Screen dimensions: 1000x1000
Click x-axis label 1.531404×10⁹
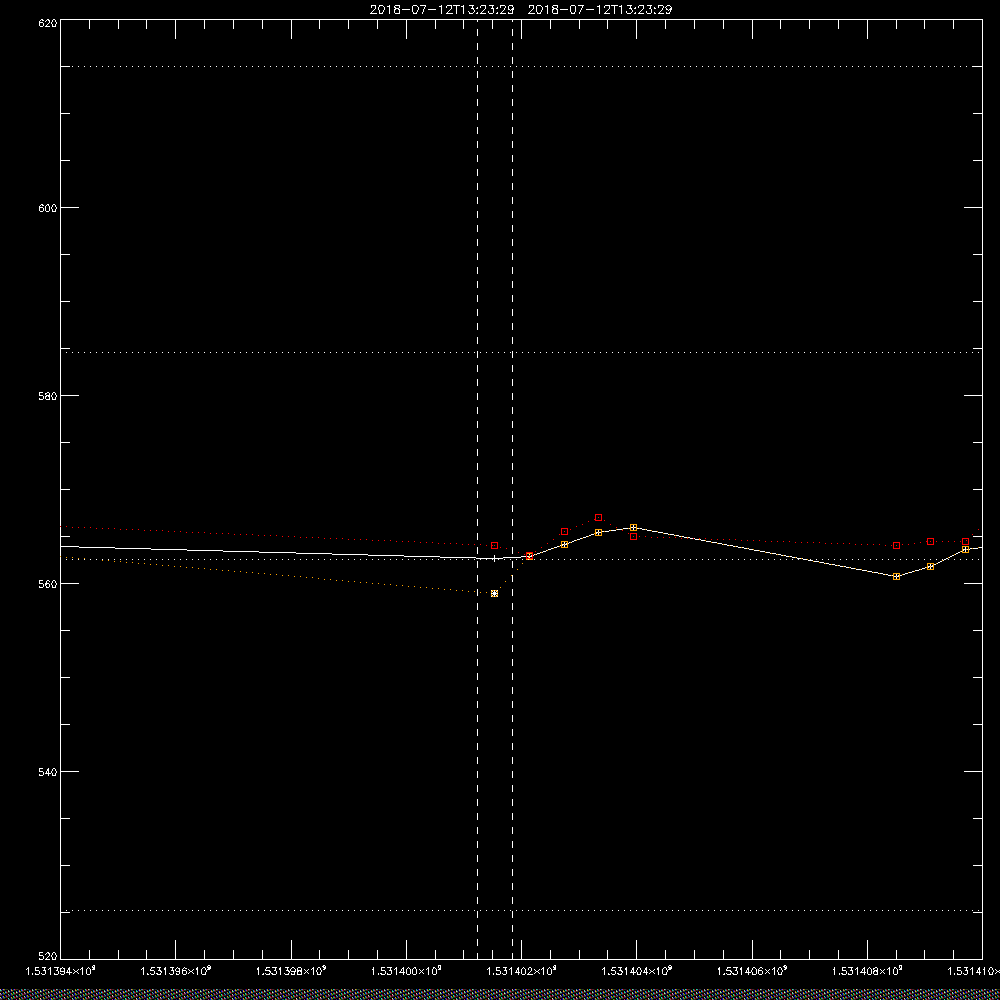click(x=636, y=971)
